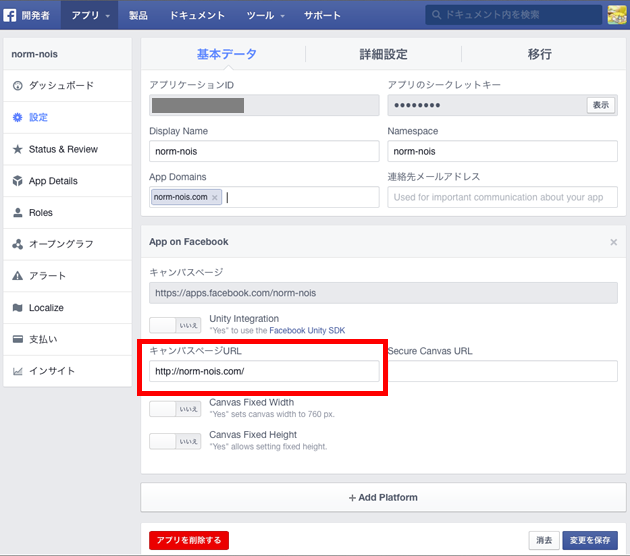Image resolution: width=630 pixels, height=556 pixels.
Task: Click the Facebook logo icon
Action: click(8, 16)
